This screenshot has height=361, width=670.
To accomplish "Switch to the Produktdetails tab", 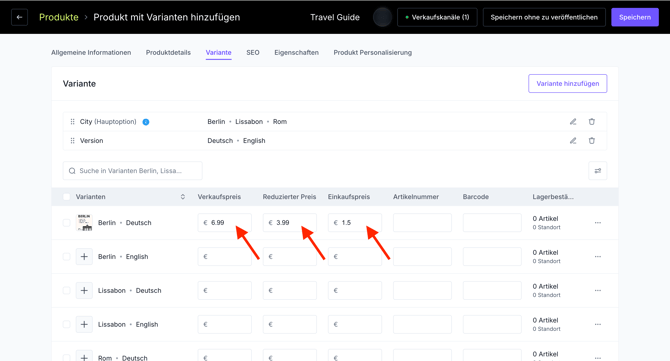I will click(168, 53).
